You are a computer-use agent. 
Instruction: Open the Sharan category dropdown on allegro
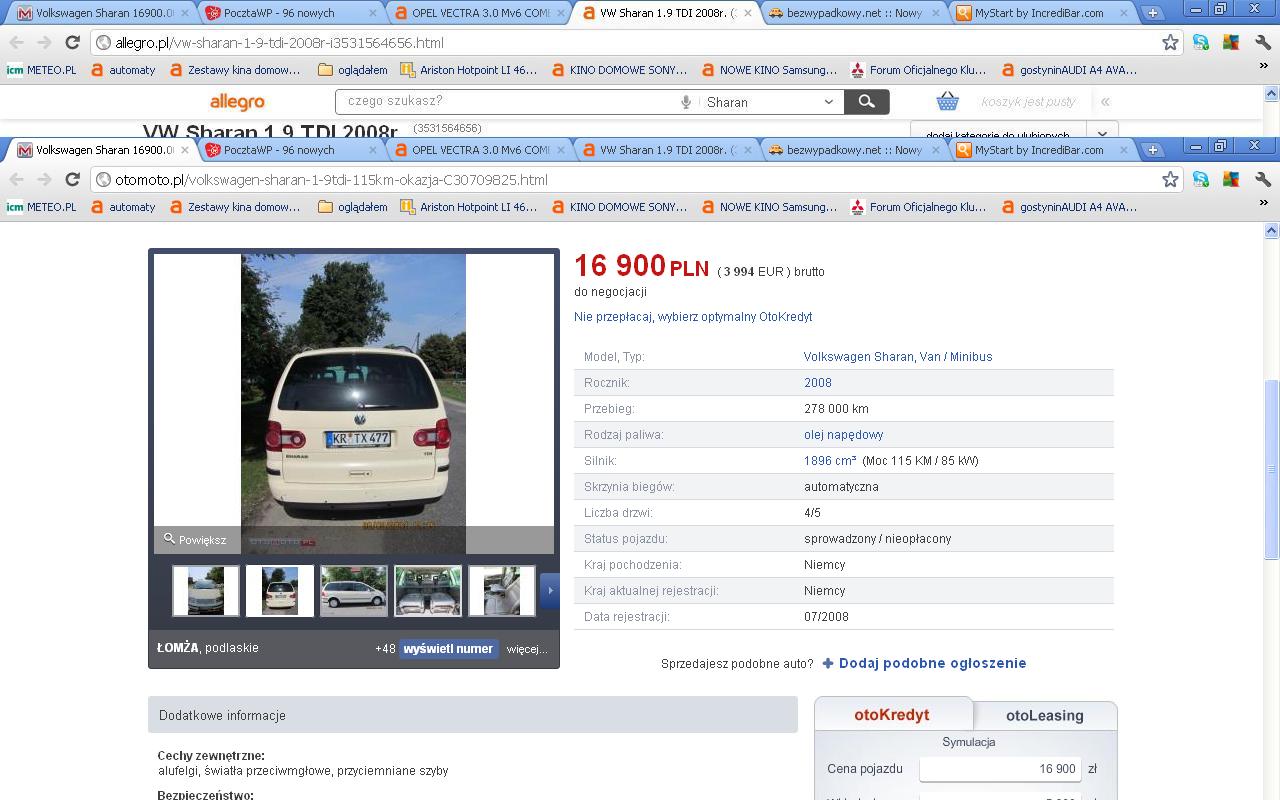click(x=770, y=102)
